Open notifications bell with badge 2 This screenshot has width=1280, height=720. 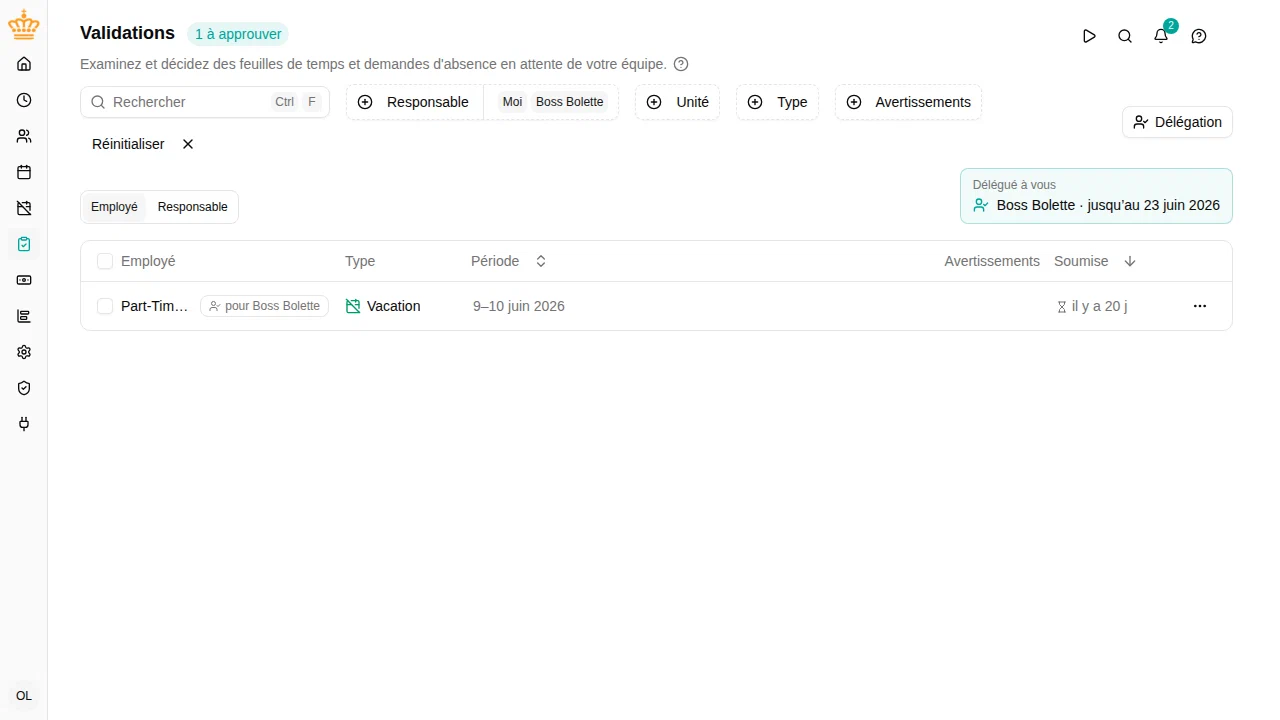pos(1161,36)
